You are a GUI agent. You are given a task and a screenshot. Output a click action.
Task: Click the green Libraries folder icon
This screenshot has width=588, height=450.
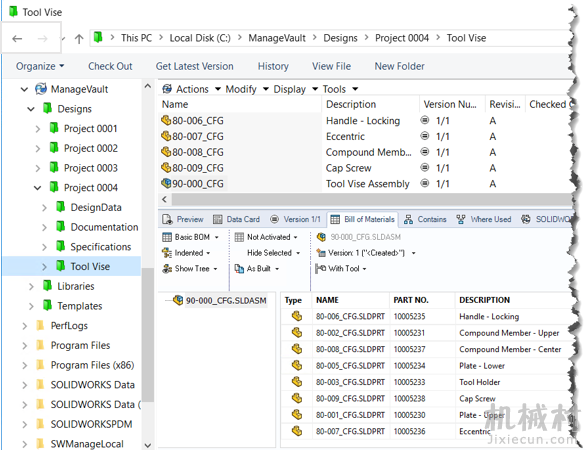pos(47,286)
